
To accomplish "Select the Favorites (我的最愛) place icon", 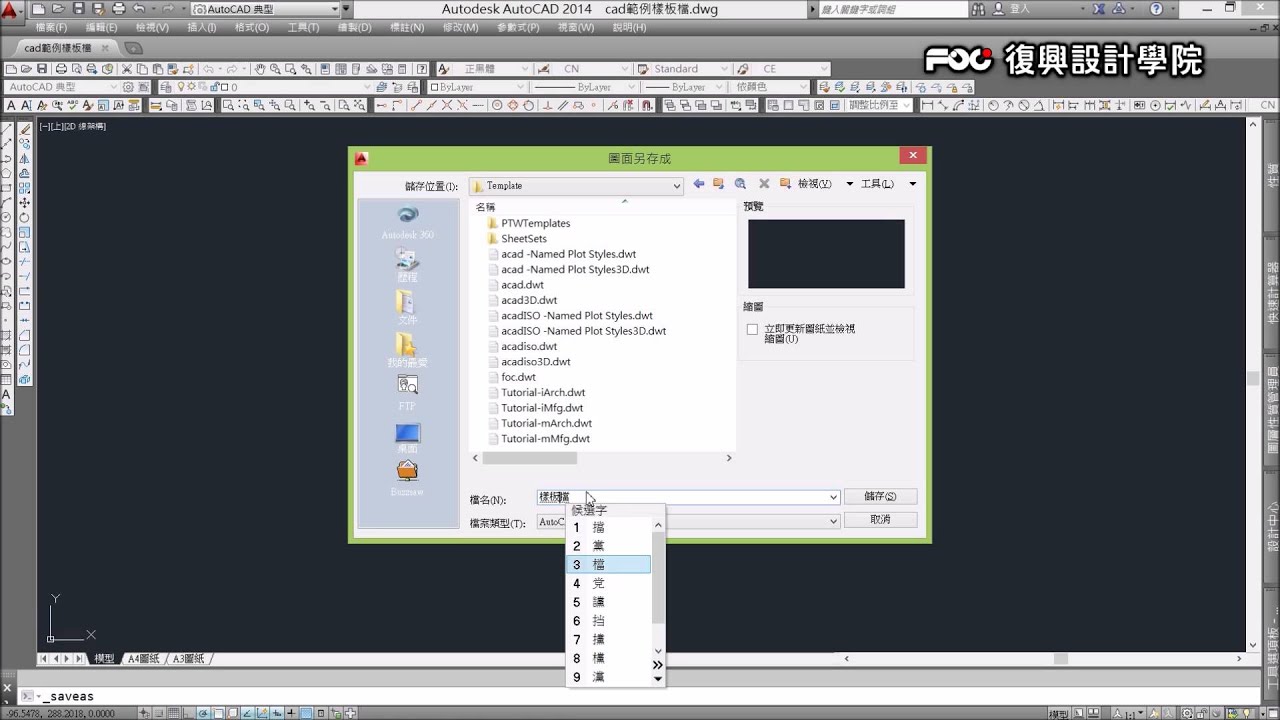I will pyautogui.click(x=407, y=351).
